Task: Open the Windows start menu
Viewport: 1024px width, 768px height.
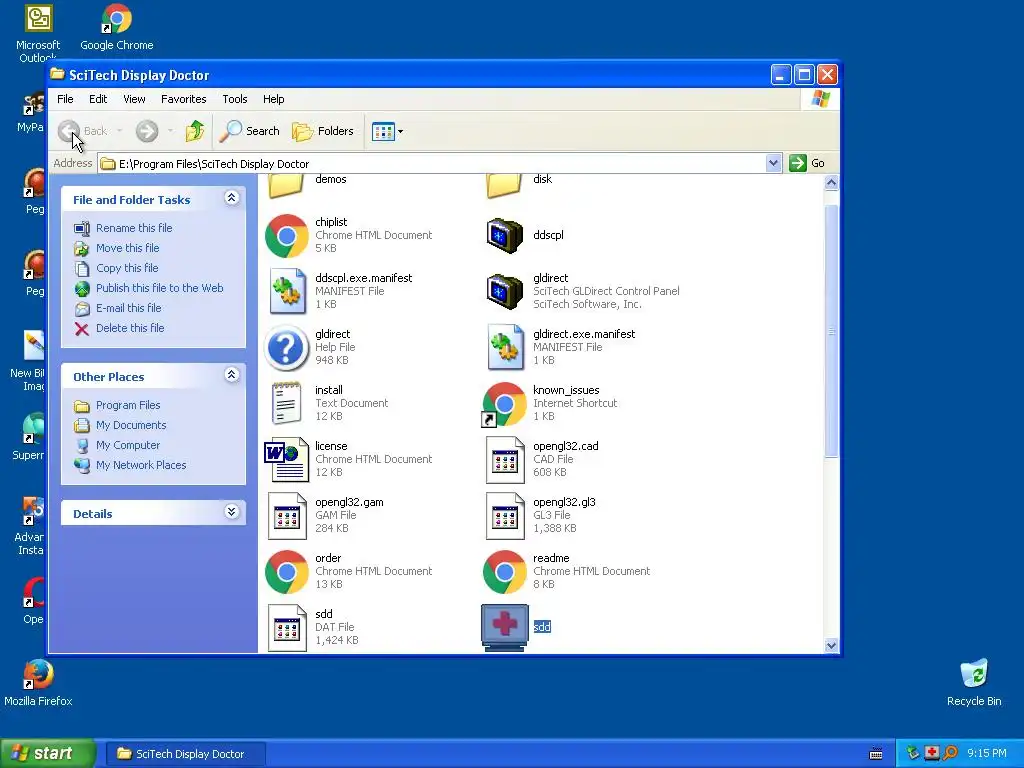Action: [48, 754]
